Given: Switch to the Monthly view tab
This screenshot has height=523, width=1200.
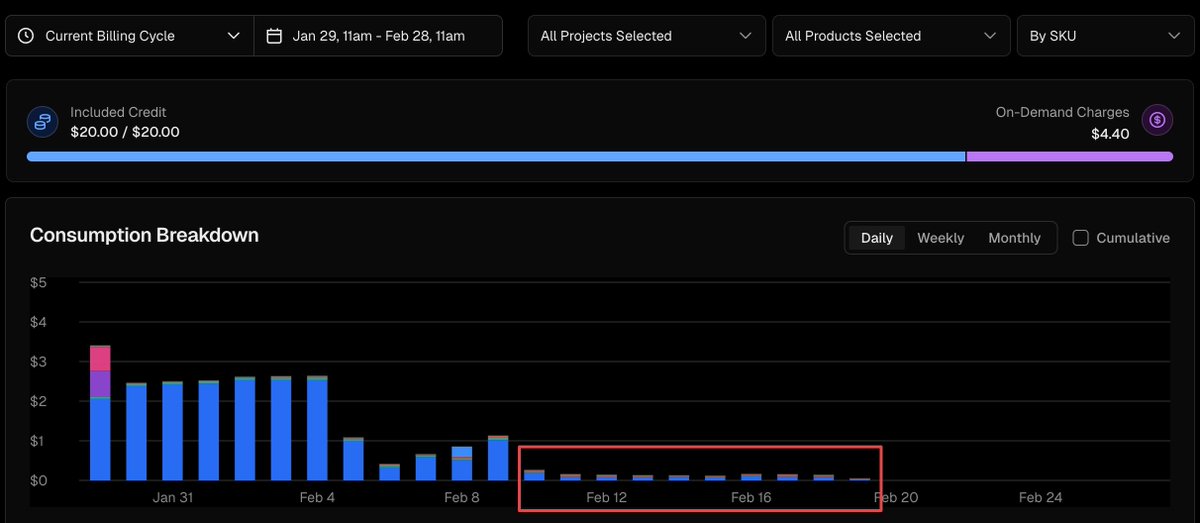Looking at the screenshot, I should pyautogui.click(x=1014, y=238).
